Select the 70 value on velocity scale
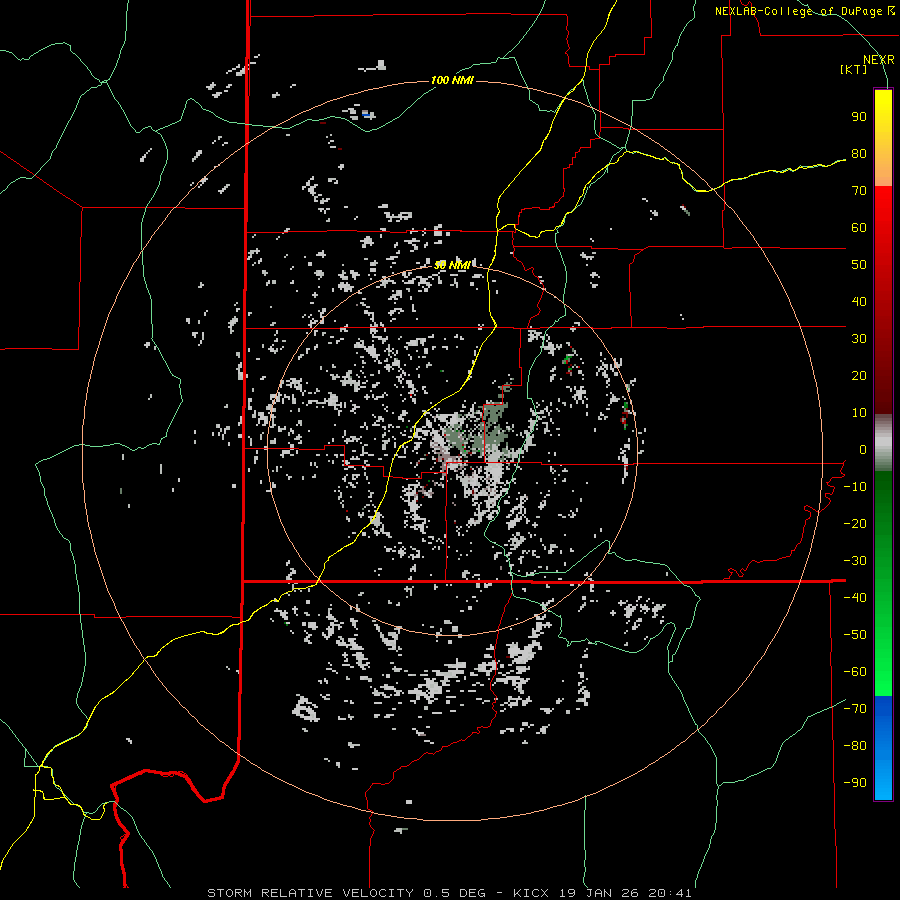900x900 pixels. pyautogui.click(x=859, y=191)
